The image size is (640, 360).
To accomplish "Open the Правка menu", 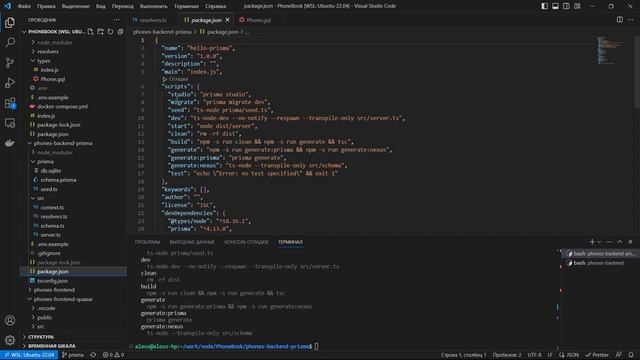I will click(46, 6).
